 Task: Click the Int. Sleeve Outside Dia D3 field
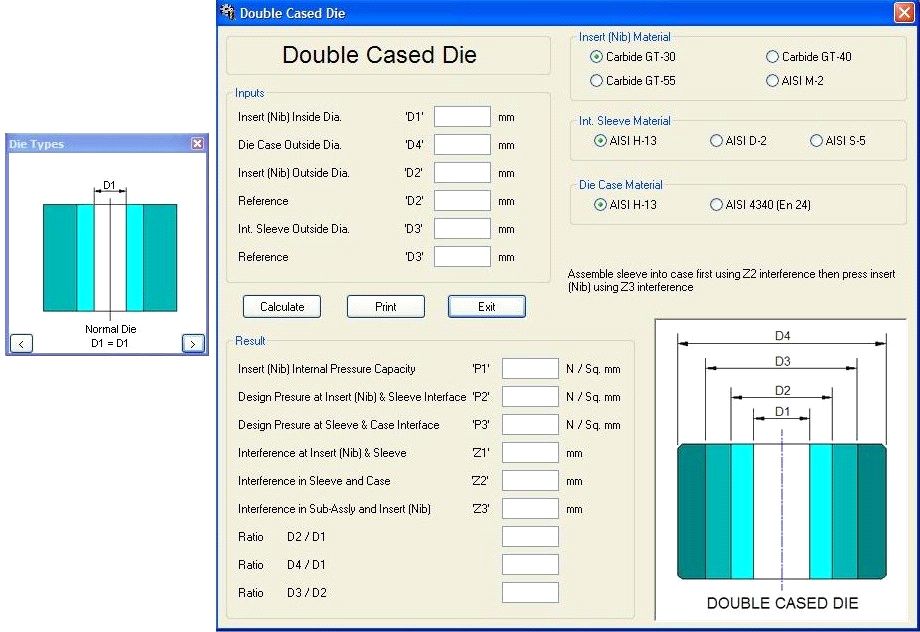462,229
